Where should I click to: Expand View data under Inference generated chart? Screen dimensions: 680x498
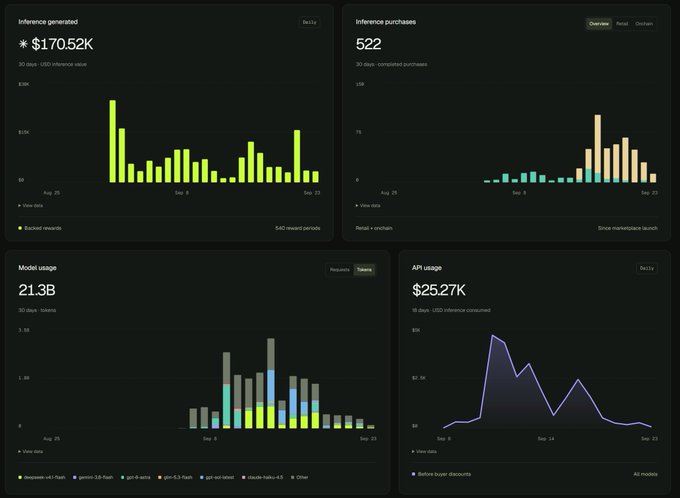pos(30,206)
